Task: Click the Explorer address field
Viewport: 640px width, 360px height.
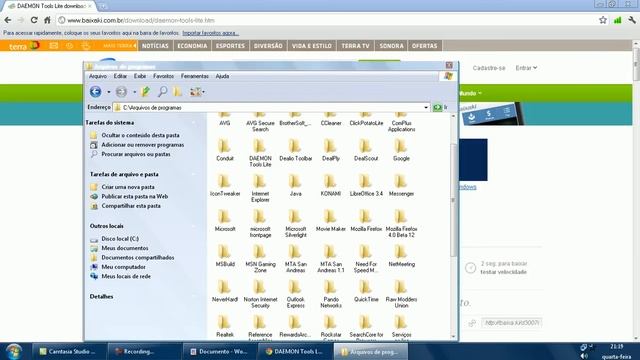Action: coord(271,107)
